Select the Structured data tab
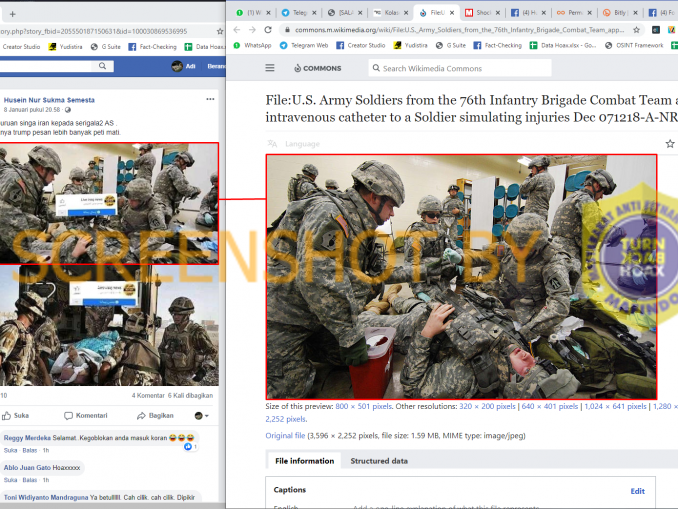 tap(379, 461)
